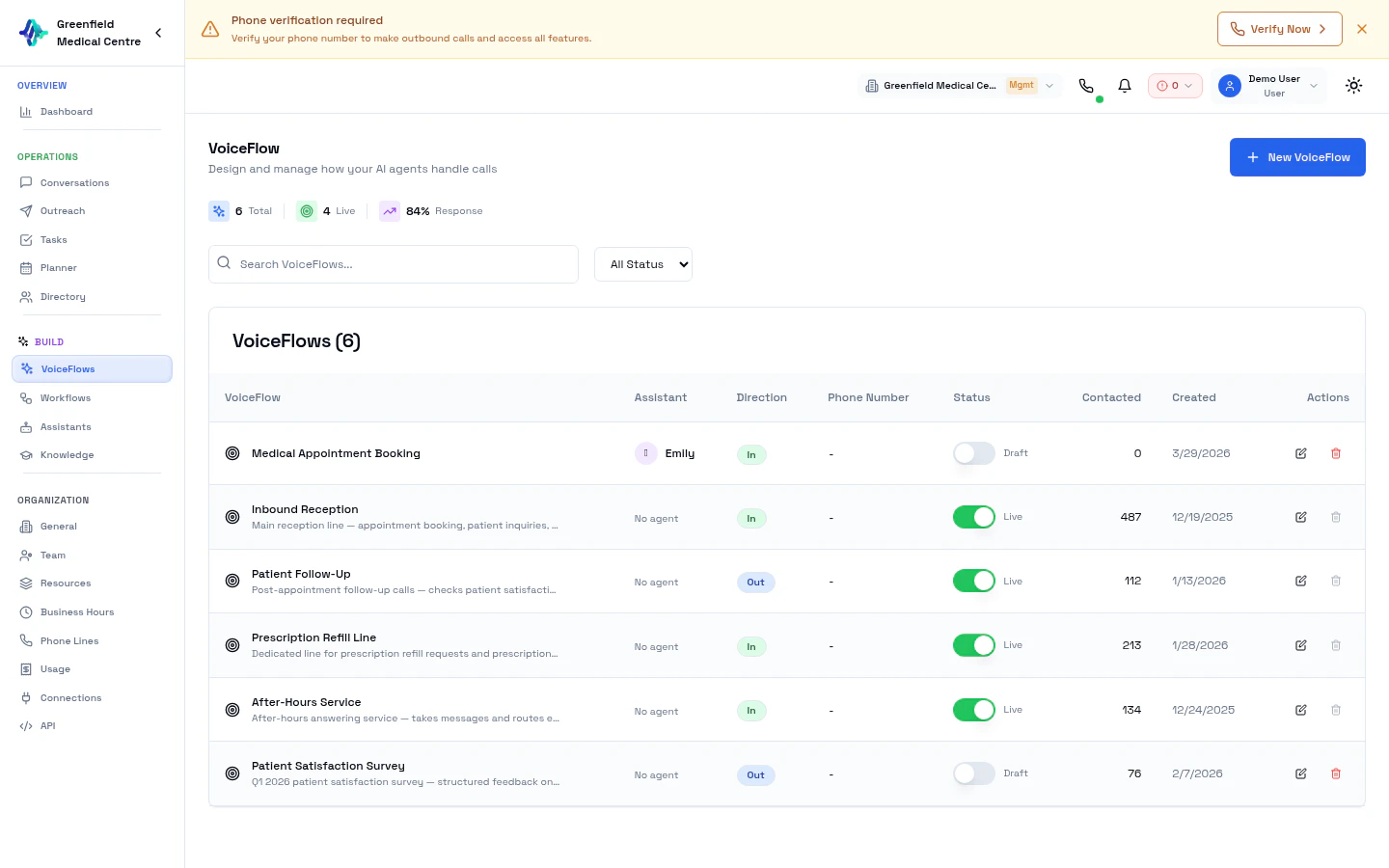Click delete icon for Patient Follow-Up row

[1336, 581]
